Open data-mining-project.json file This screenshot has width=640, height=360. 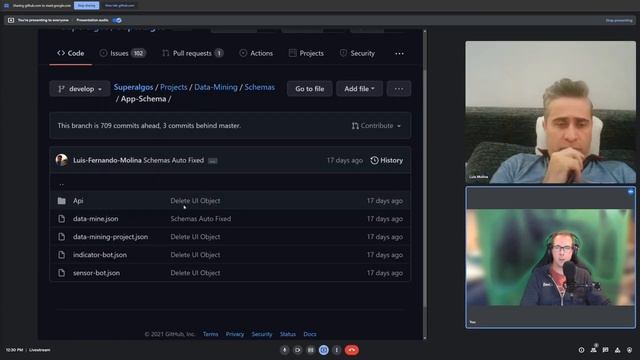[x=110, y=237]
